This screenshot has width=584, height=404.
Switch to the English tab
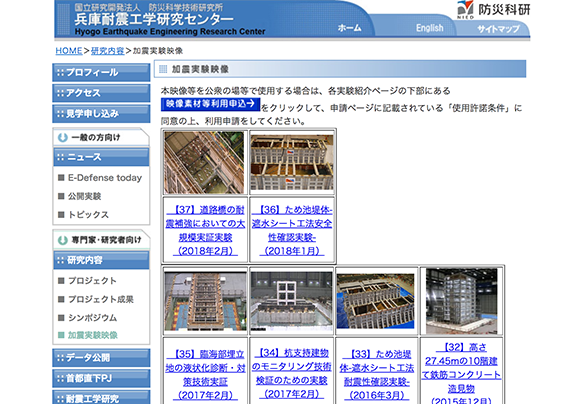tap(429, 28)
